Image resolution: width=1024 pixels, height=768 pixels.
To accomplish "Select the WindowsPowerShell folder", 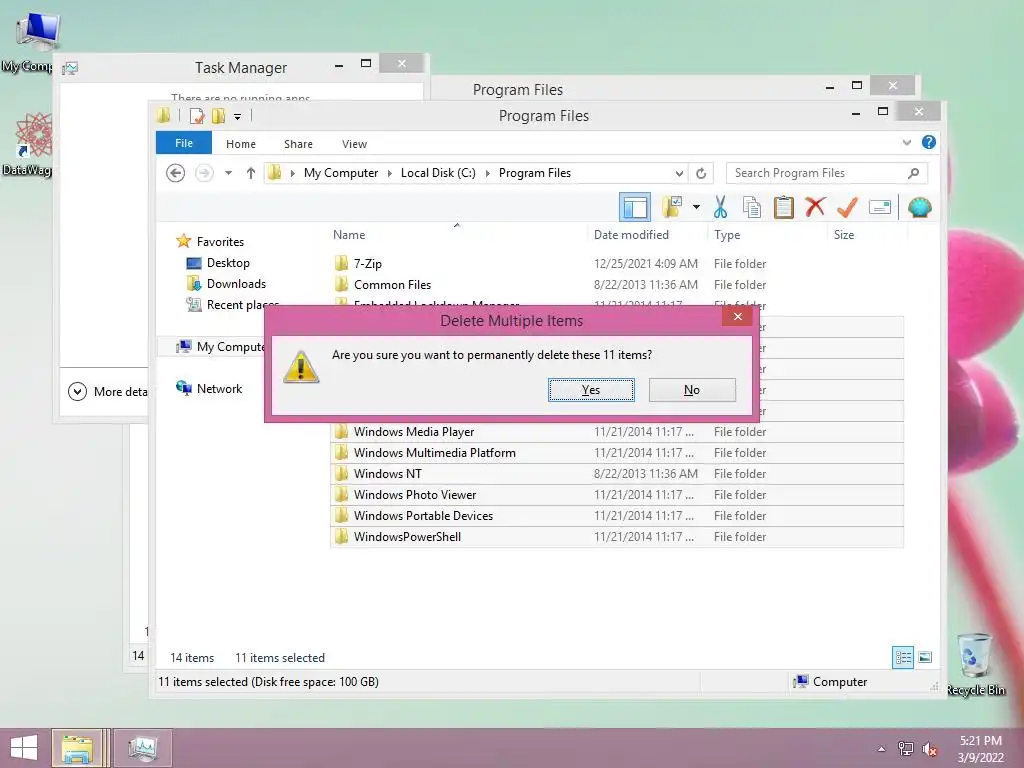I will tap(617, 537).
